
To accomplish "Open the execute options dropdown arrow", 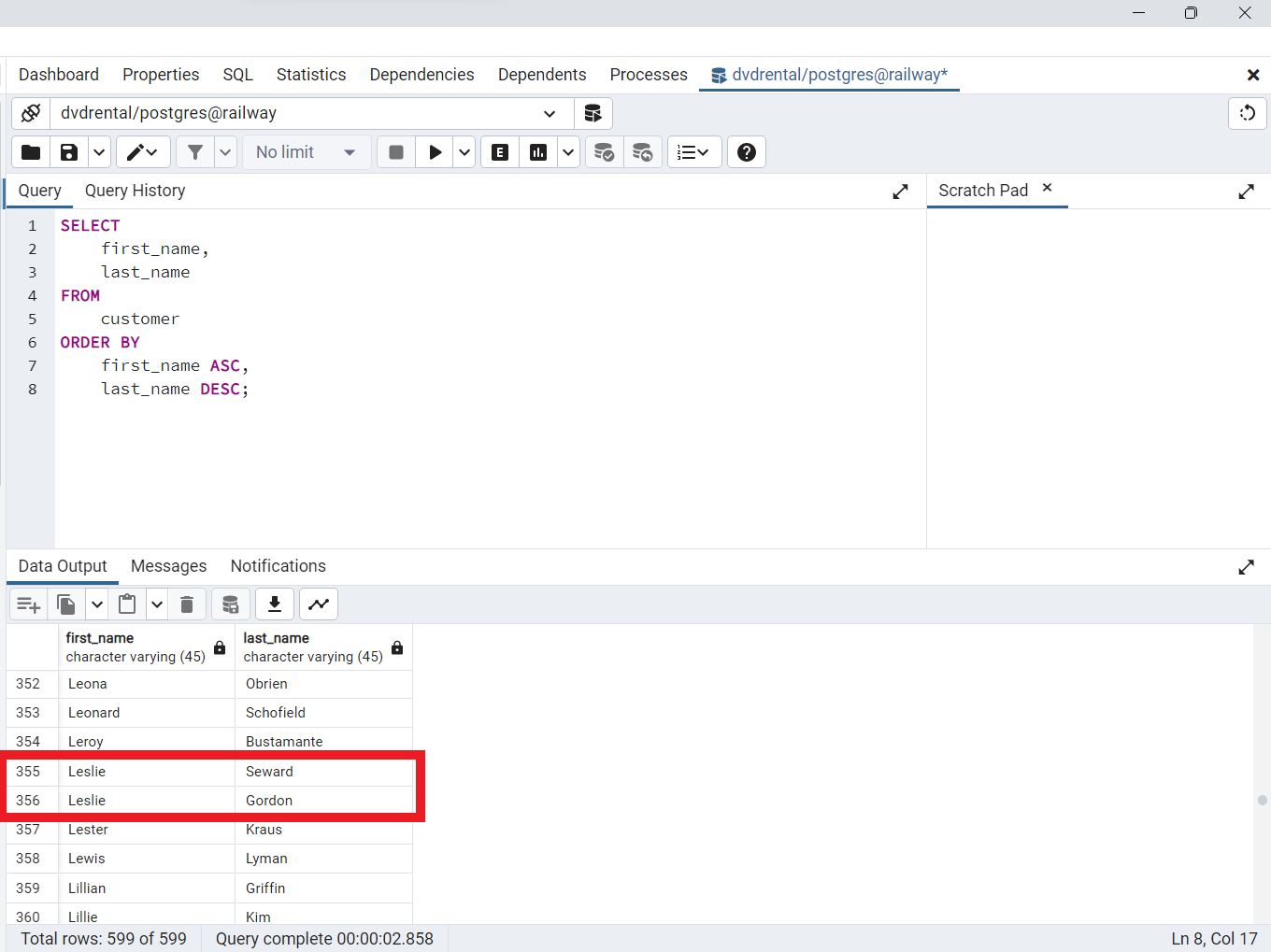I will pos(464,152).
